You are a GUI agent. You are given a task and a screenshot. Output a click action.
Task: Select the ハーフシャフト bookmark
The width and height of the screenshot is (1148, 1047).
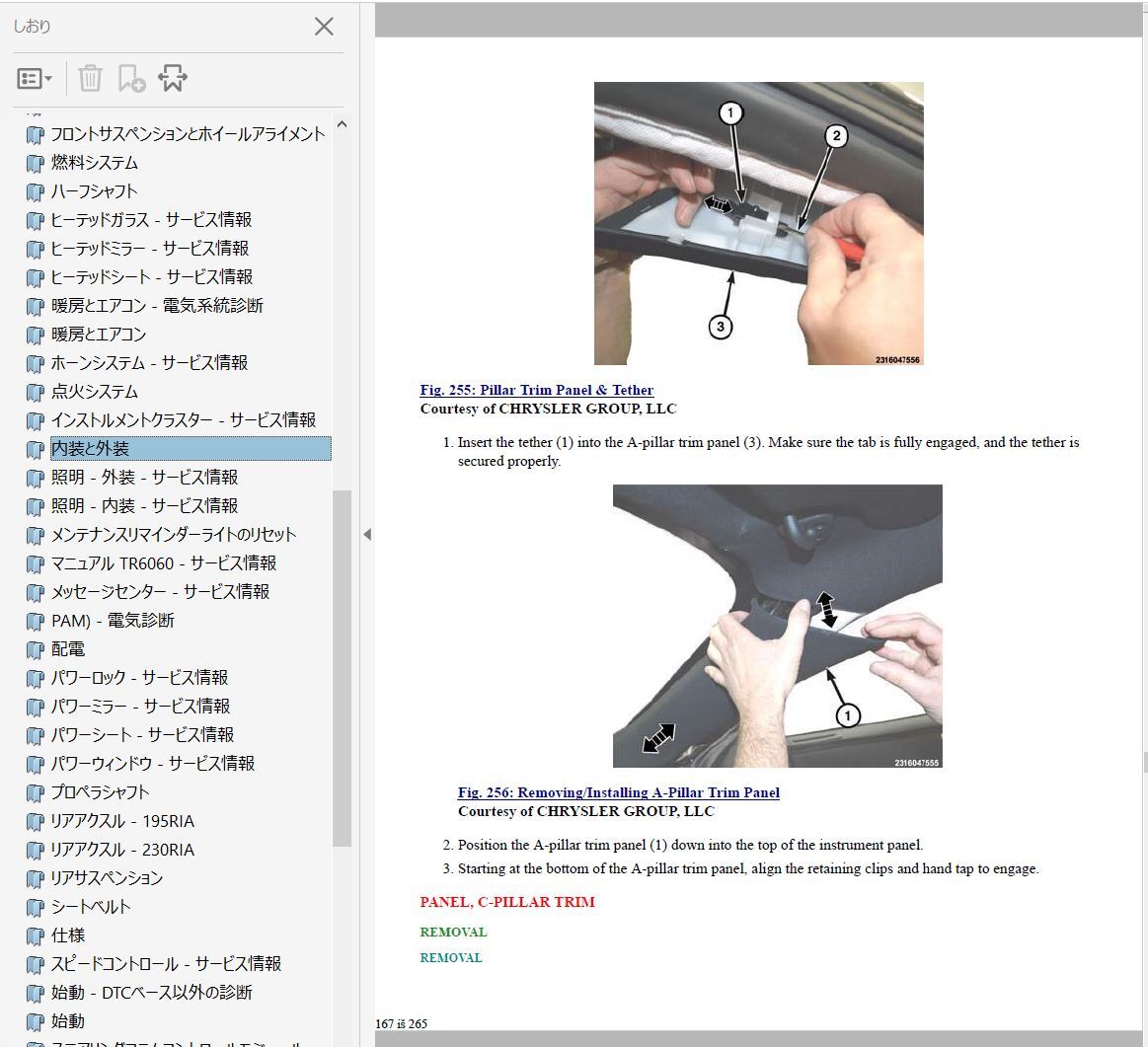pyautogui.click(x=94, y=191)
